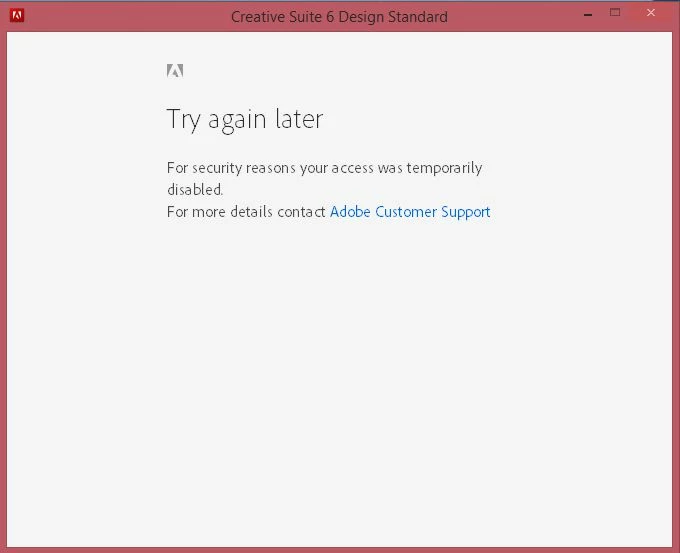Click the "Try again later" heading

point(245,119)
